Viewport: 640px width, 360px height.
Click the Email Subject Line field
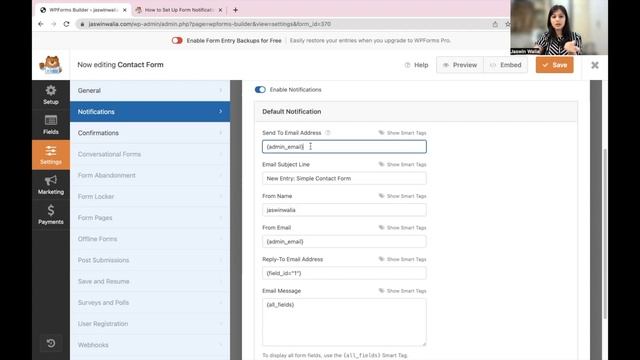(x=344, y=178)
